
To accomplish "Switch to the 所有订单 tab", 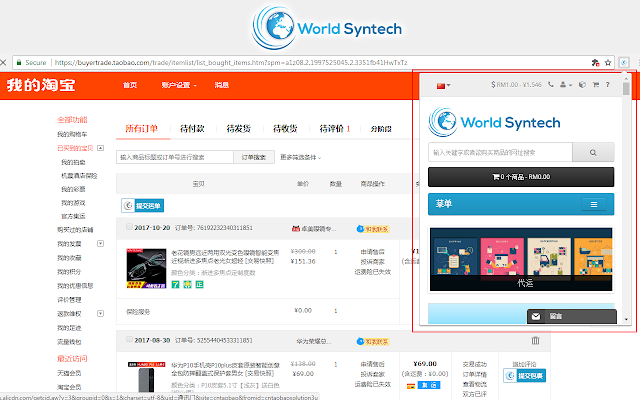I will [x=141, y=129].
